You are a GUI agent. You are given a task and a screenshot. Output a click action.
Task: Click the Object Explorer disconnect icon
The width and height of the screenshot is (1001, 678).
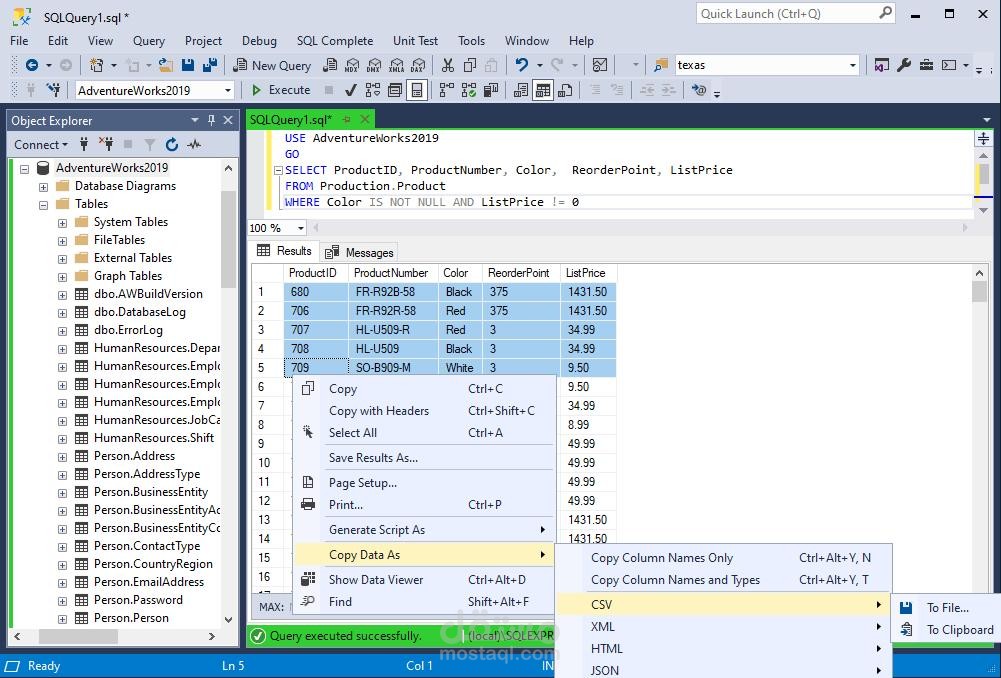click(x=105, y=145)
